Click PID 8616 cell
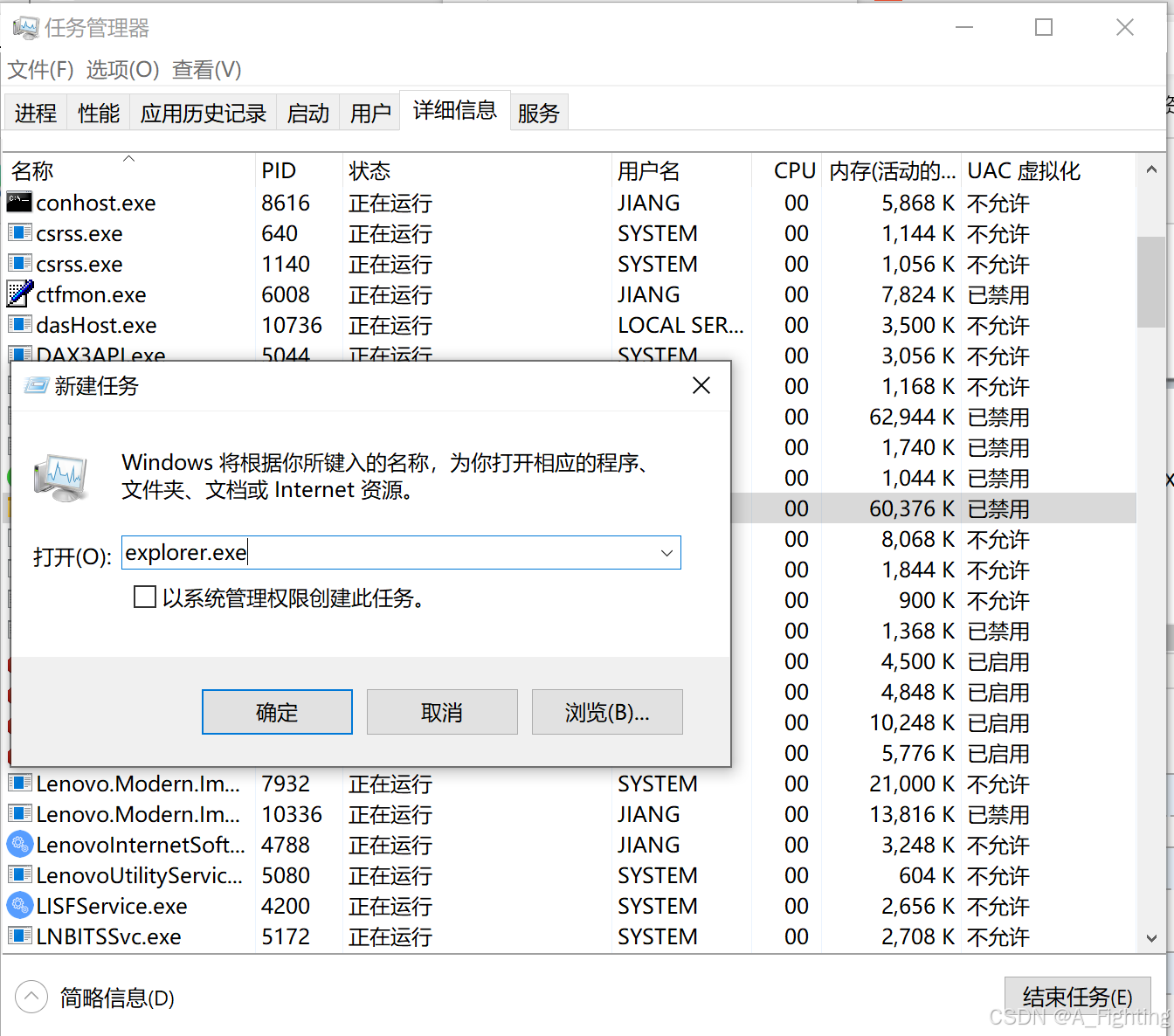 (286, 203)
